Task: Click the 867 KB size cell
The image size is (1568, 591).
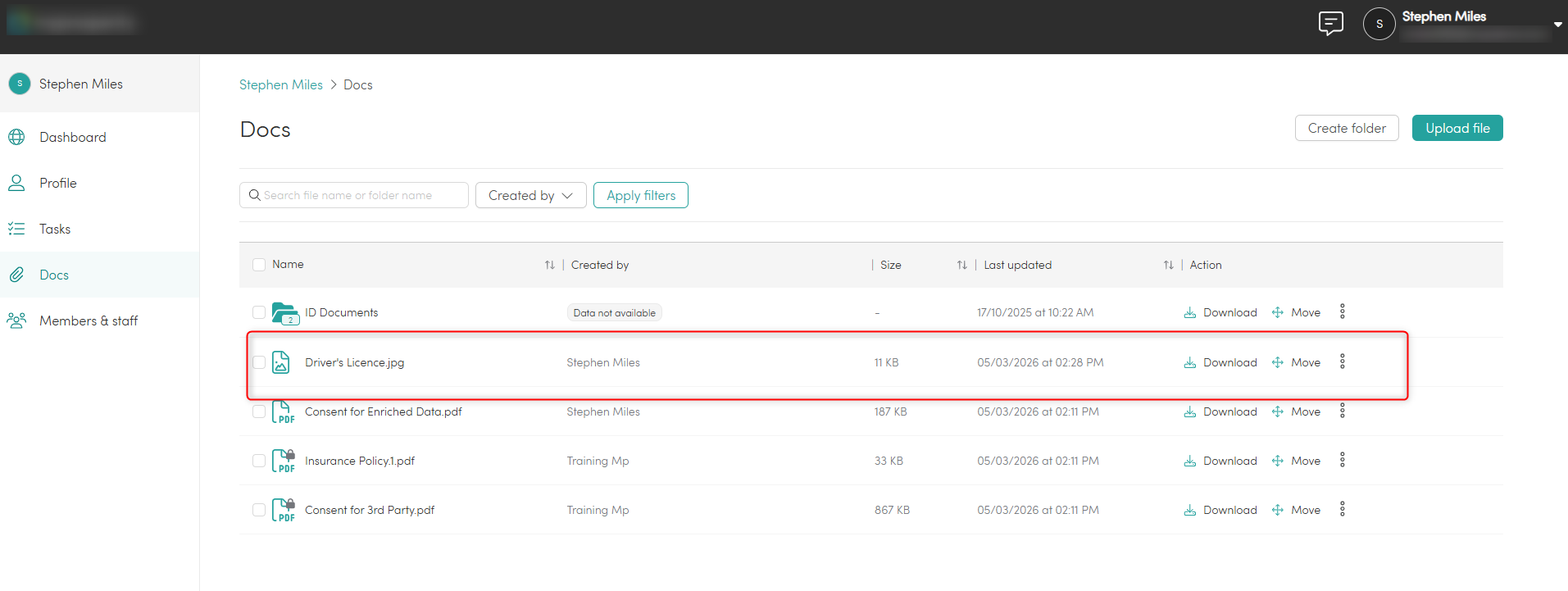Action: tap(892, 510)
